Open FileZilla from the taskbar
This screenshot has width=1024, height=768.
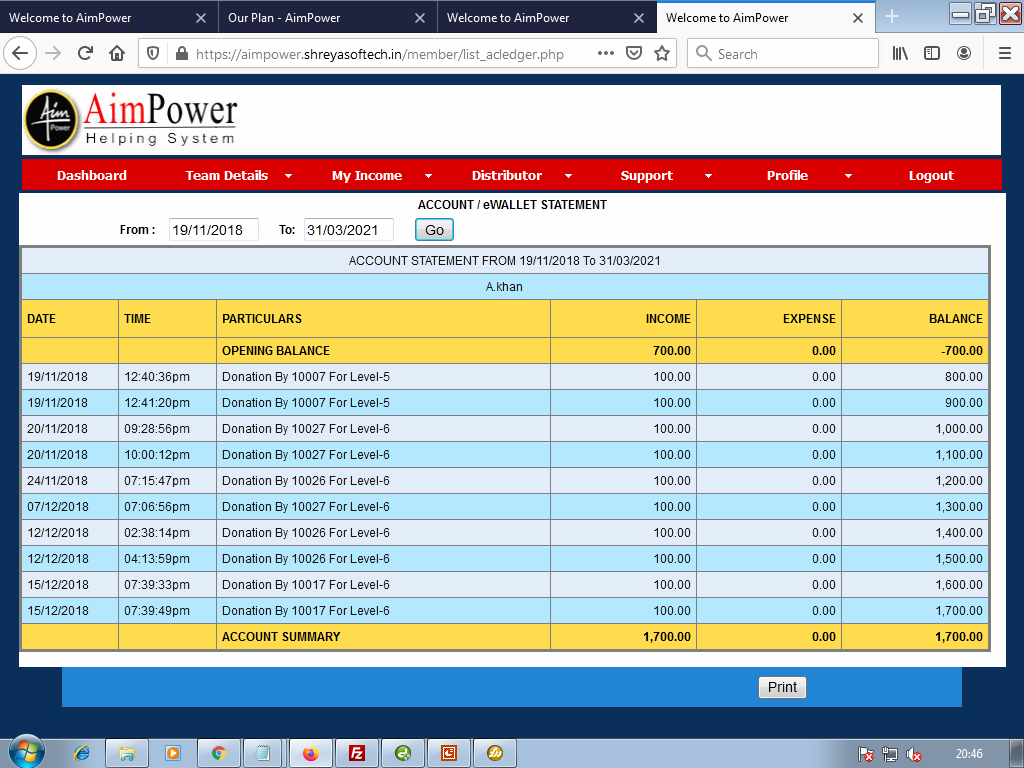(x=357, y=754)
